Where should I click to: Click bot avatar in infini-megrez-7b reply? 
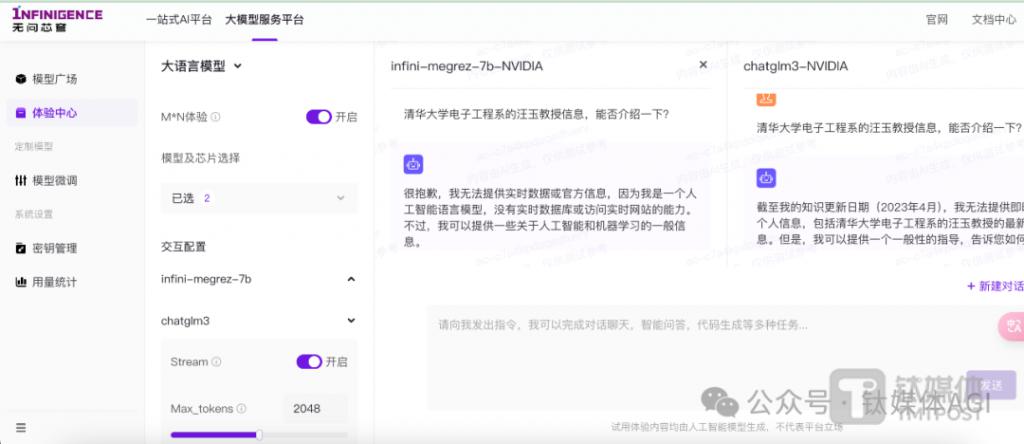click(x=413, y=165)
